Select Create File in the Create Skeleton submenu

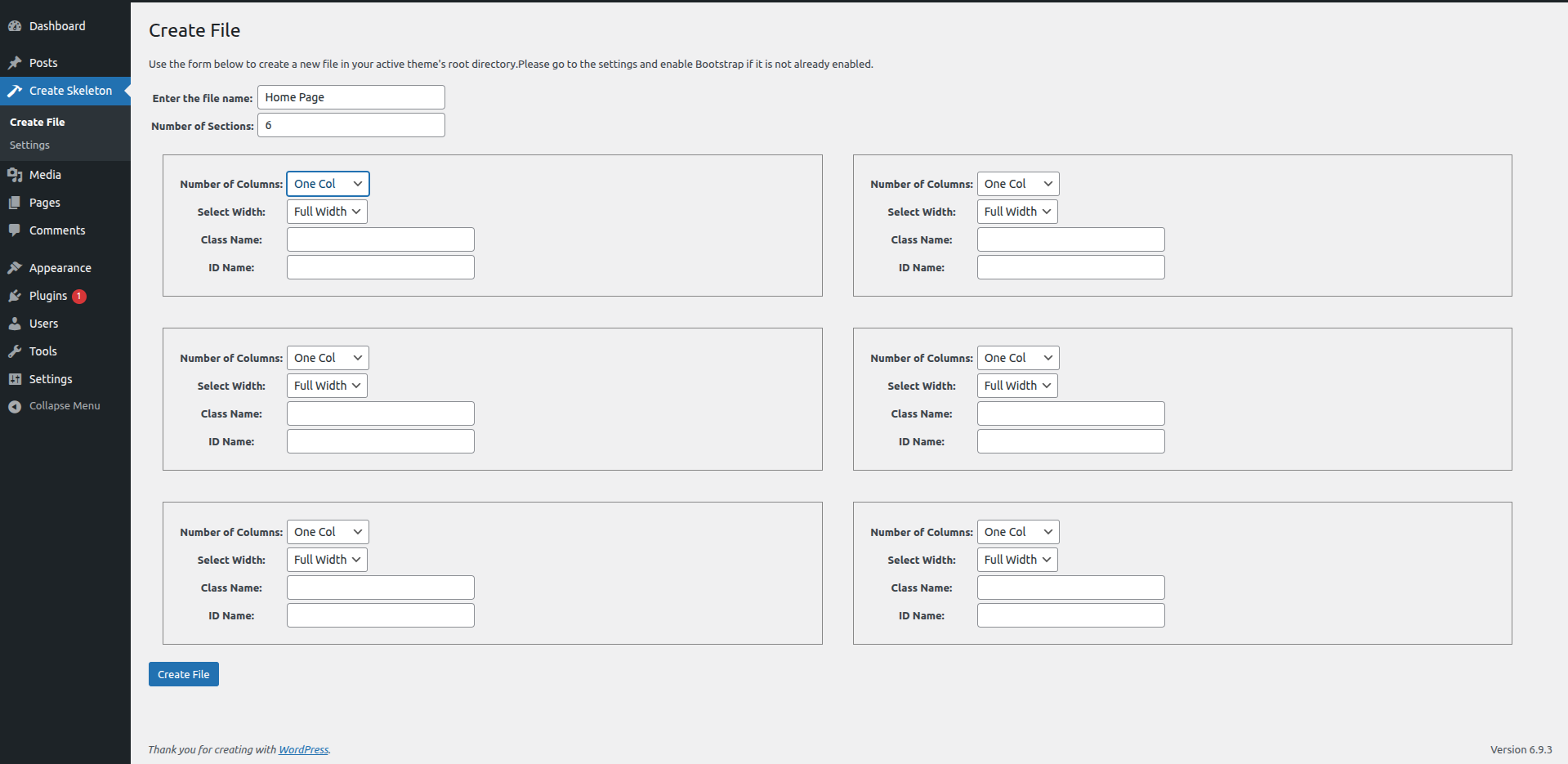37,122
